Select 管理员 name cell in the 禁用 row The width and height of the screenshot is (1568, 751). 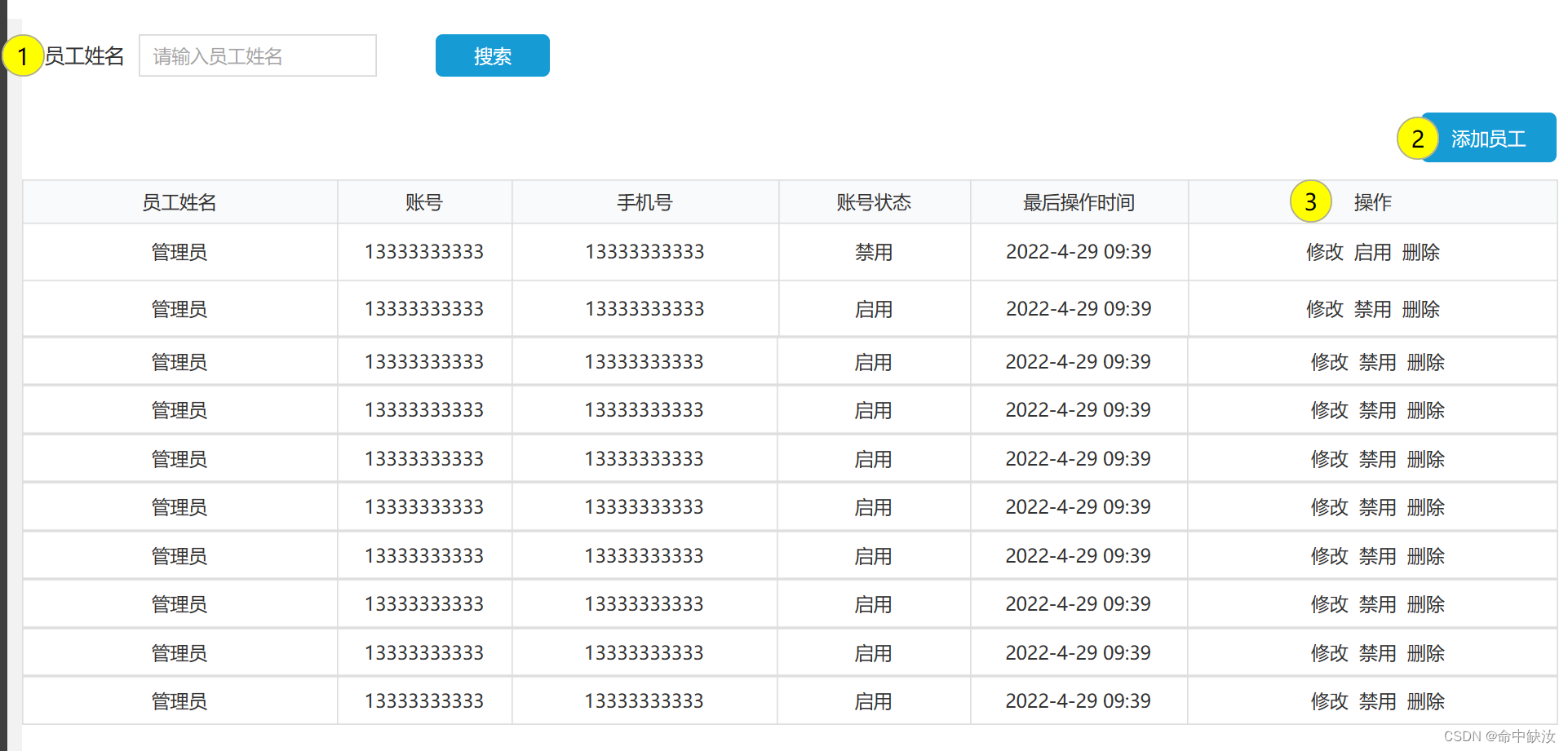pyautogui.click(x=179, y=252)
